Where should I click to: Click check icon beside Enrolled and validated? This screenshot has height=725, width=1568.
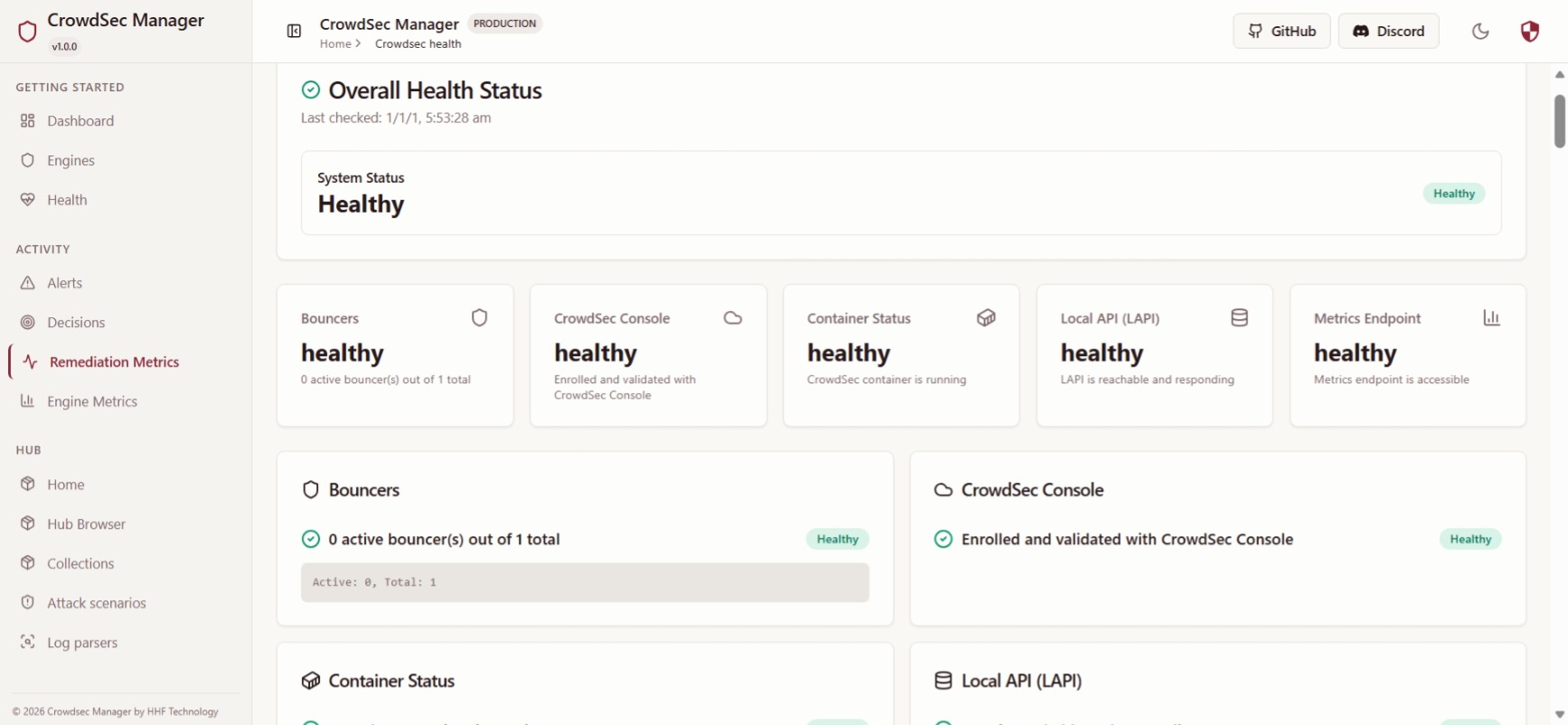pos(944,540)
